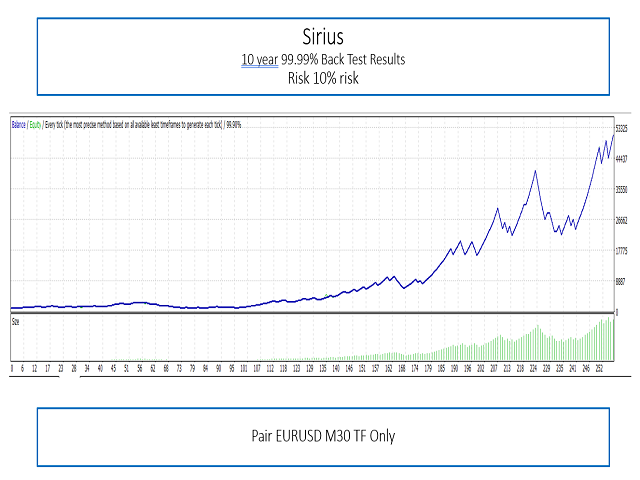Click the 'Balance' legend label
Screen dimensions: 640x480
pos(19,125)
